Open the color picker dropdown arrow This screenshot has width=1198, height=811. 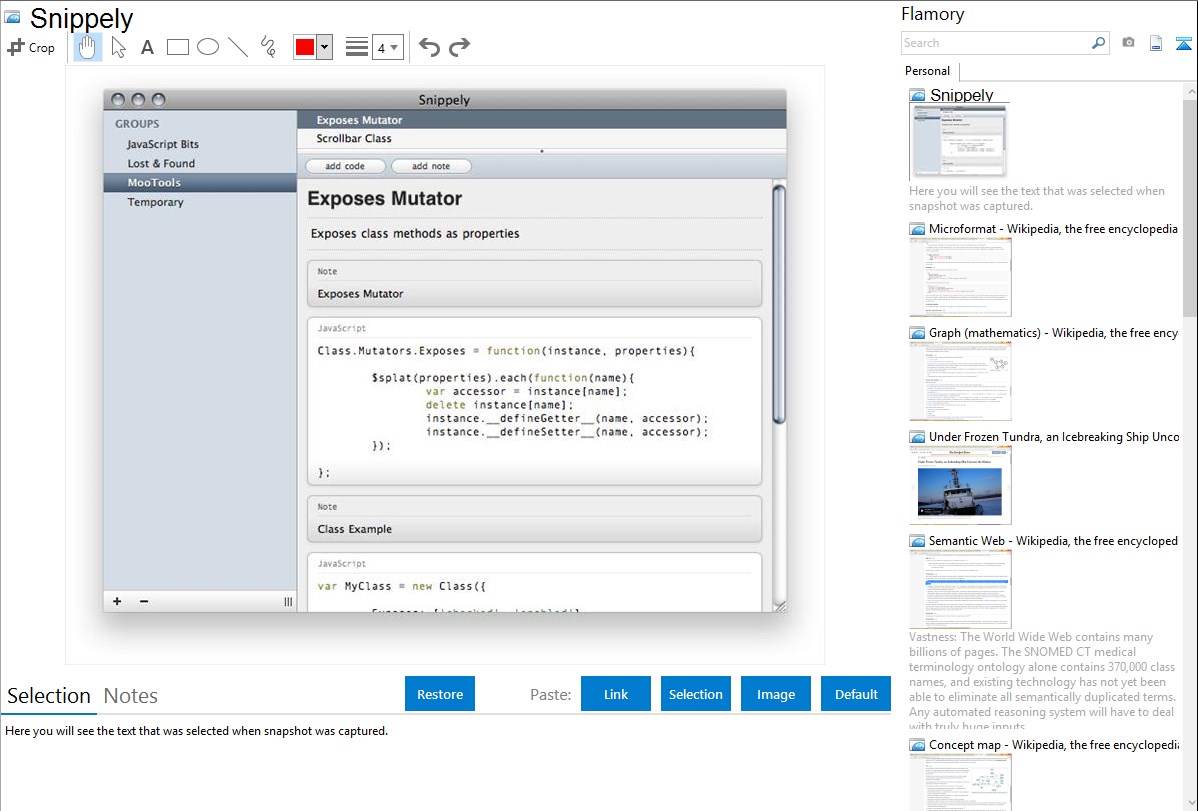[x=325, y=47]
